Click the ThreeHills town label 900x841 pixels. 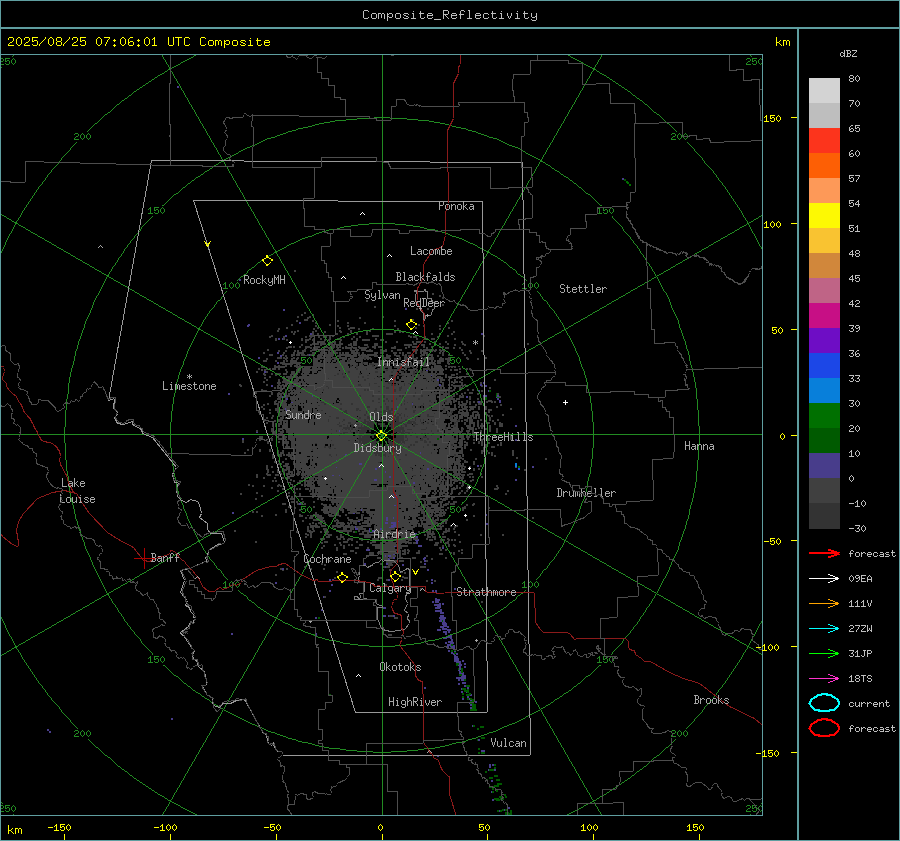pyautogui.click(x=503, y=437)
